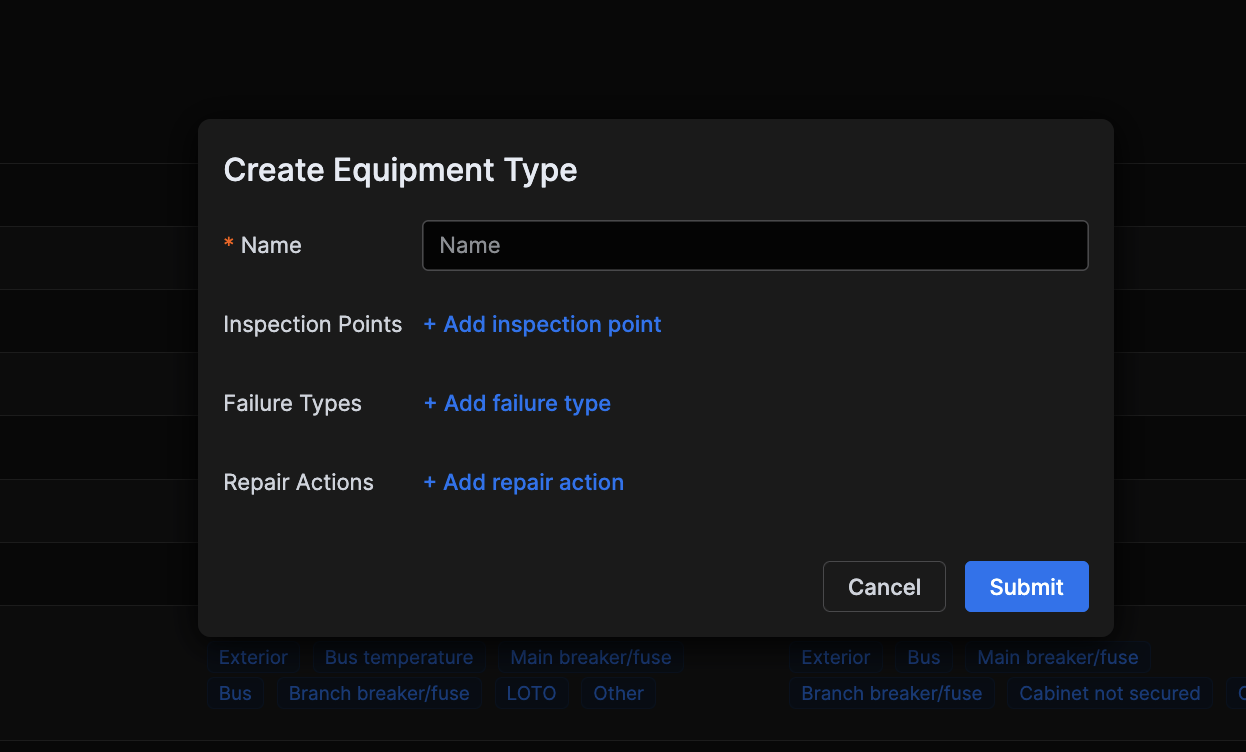Click the Inspection Points label
Image resolution: width=1246 pixels, height=752 pixels.
(312, 324)
